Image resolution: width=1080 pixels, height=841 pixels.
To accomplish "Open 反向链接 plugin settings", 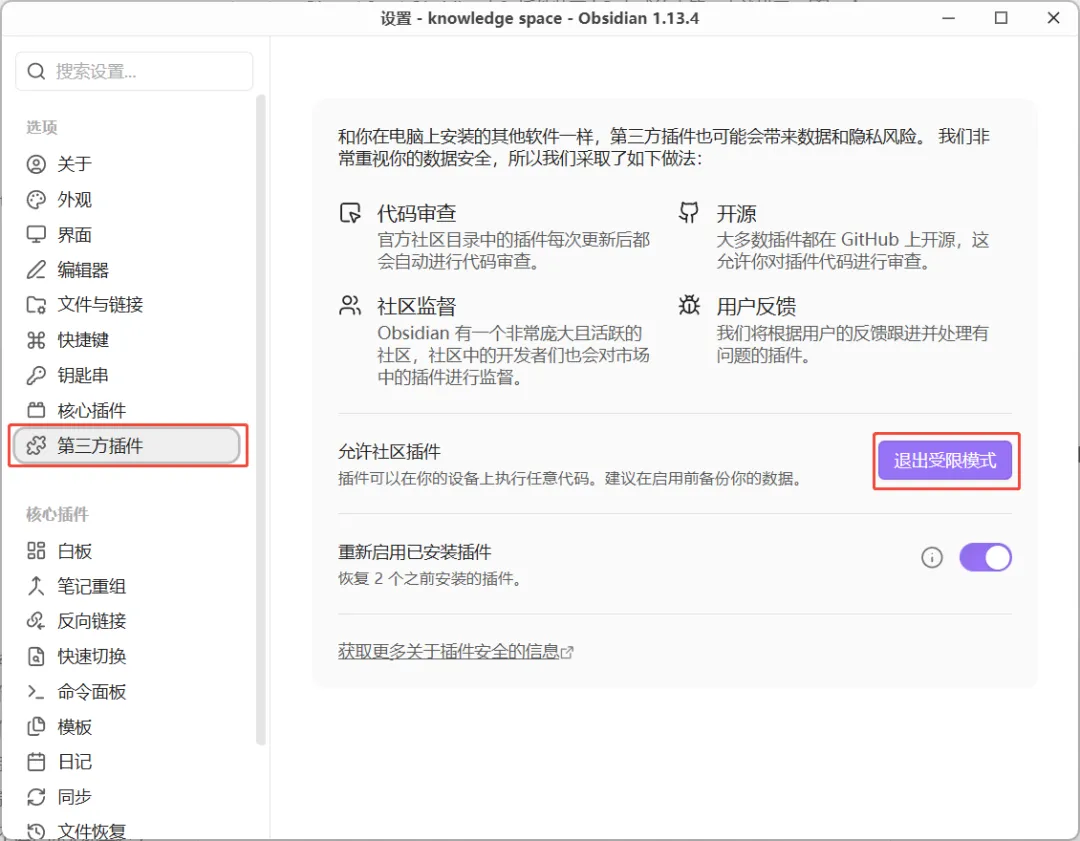I will click(x=127, y=621).
